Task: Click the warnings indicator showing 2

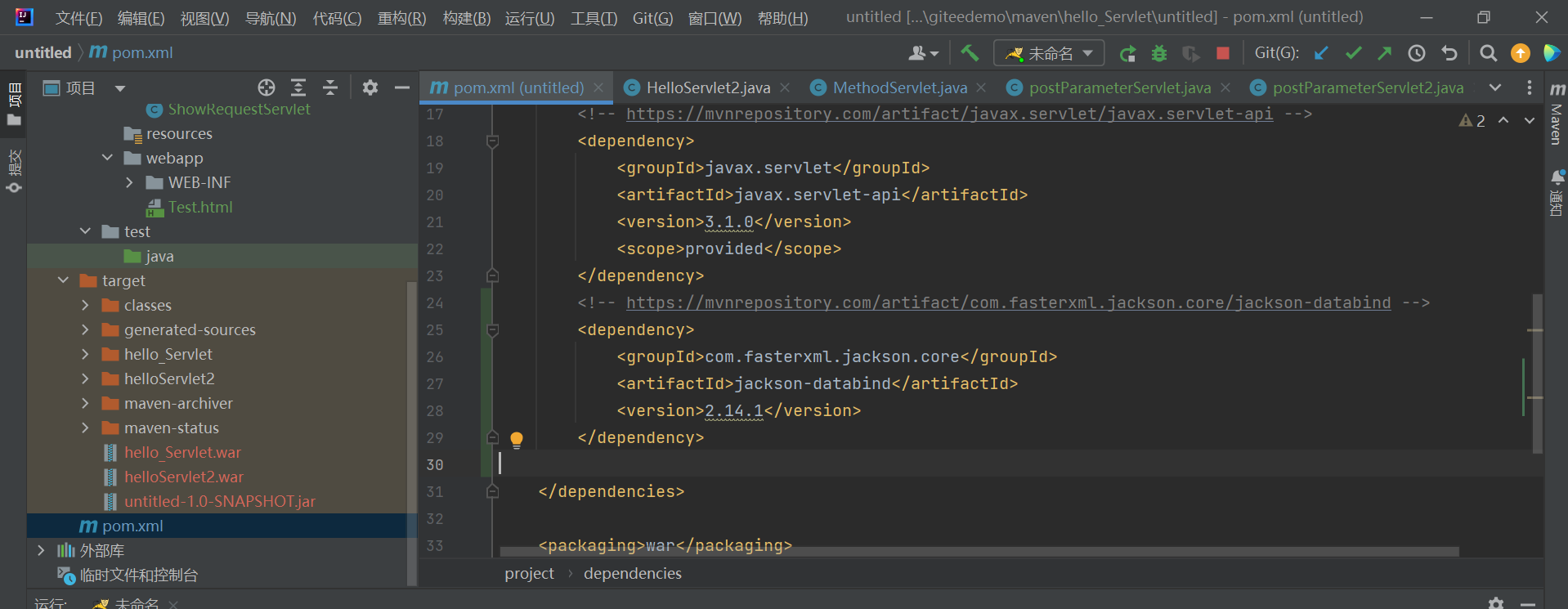Action: [x=1472, y=121]
